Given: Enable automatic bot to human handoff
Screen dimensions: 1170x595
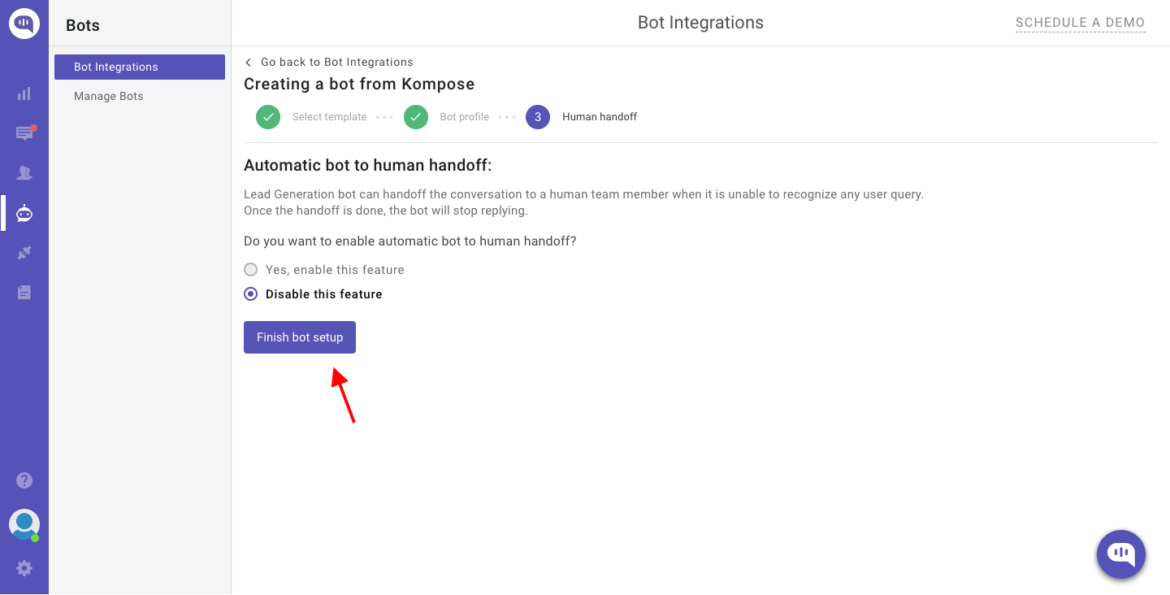Looking at the screenshot, I should [x=250, y=269].
